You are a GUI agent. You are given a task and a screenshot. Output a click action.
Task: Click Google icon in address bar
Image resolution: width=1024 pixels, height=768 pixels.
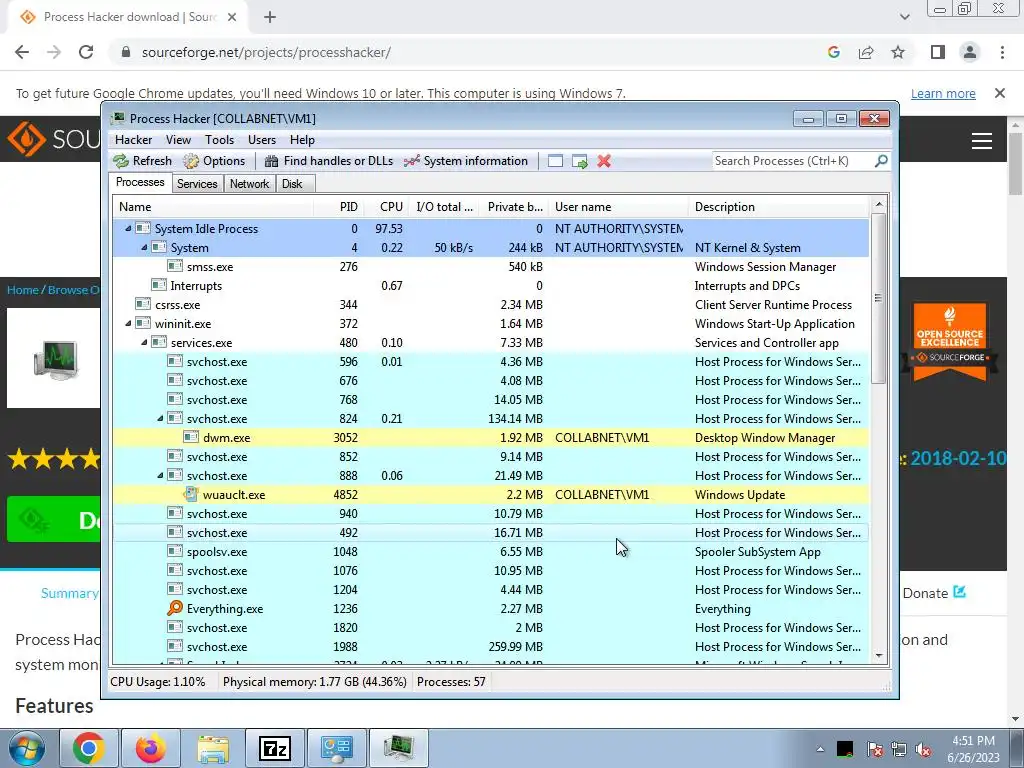[x=834, y=52]
